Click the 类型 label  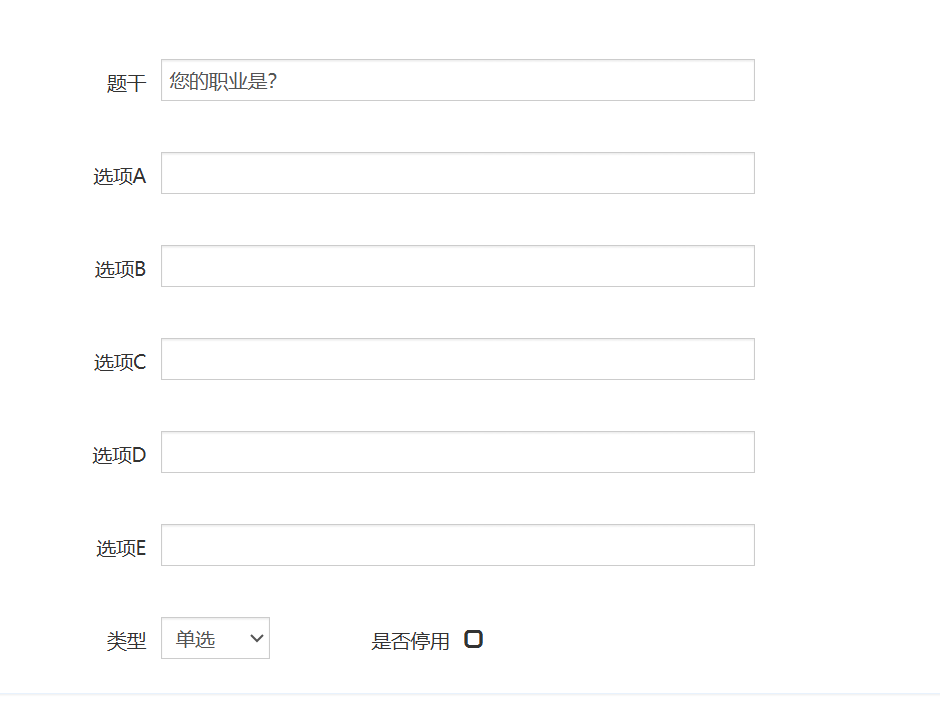126,641
